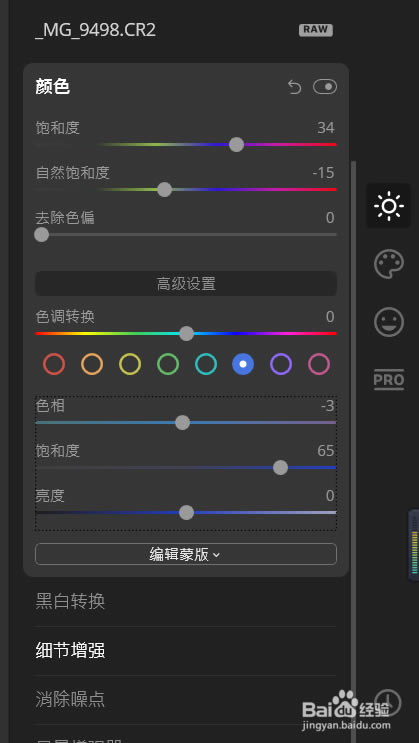Click the reset arrow in 颜色 panel
The width and height of the screenshot is (419, 743).
294,87
